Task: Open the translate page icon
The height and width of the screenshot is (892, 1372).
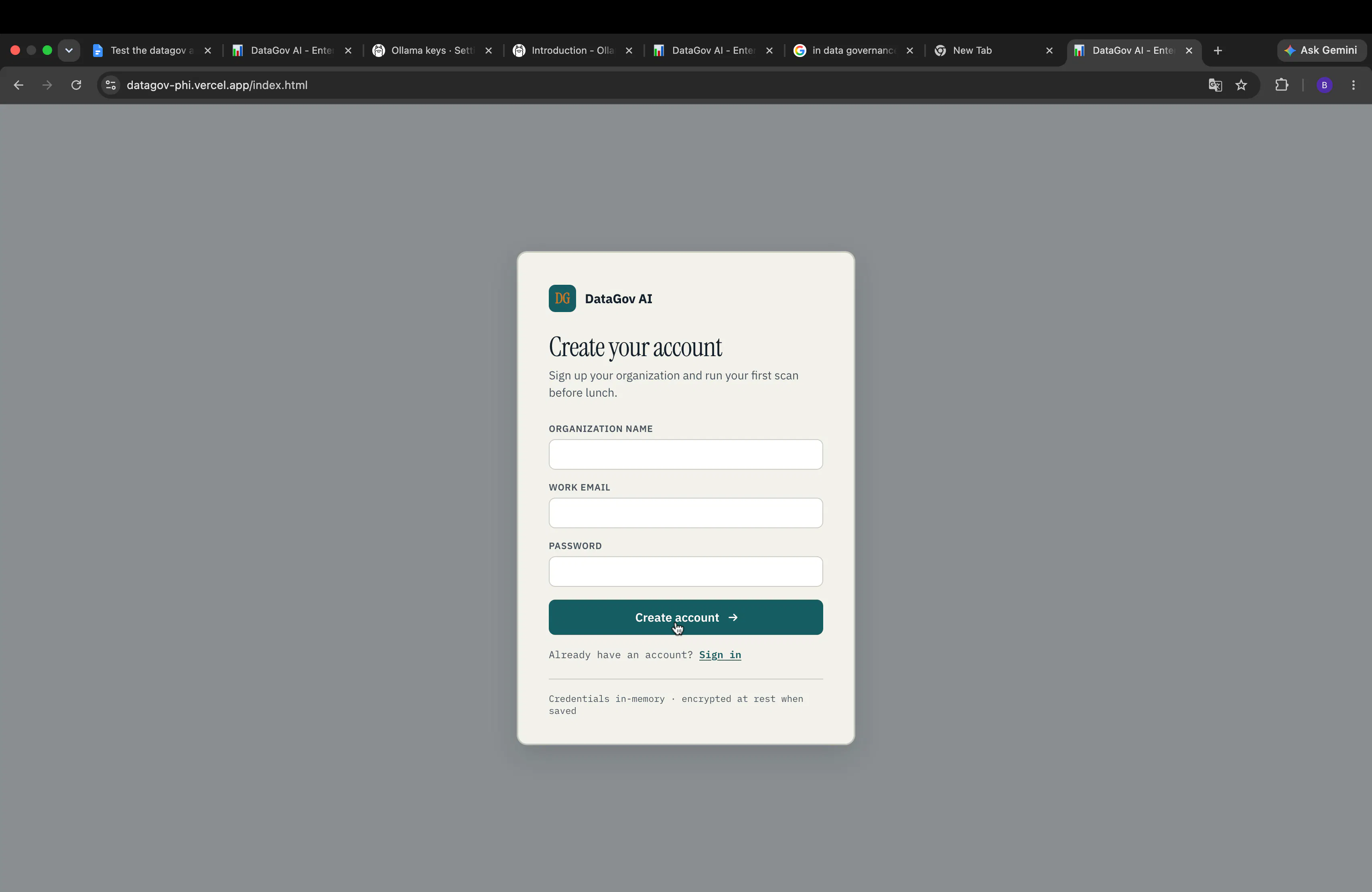Action: pyautogui.click(x=1215, y=85)
